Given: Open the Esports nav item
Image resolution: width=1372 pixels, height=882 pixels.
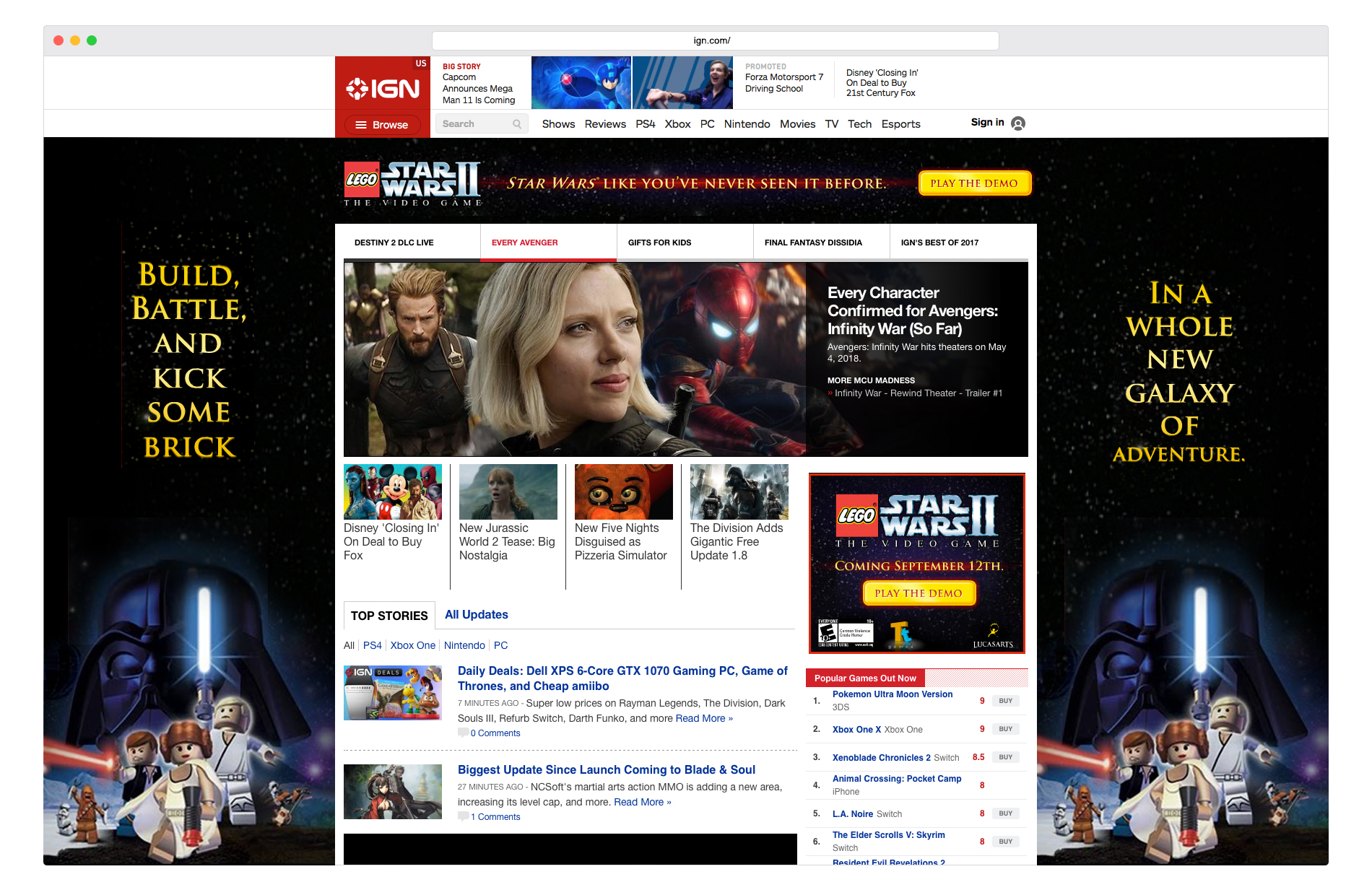Looking at the screenshot, I should [901, 124].
